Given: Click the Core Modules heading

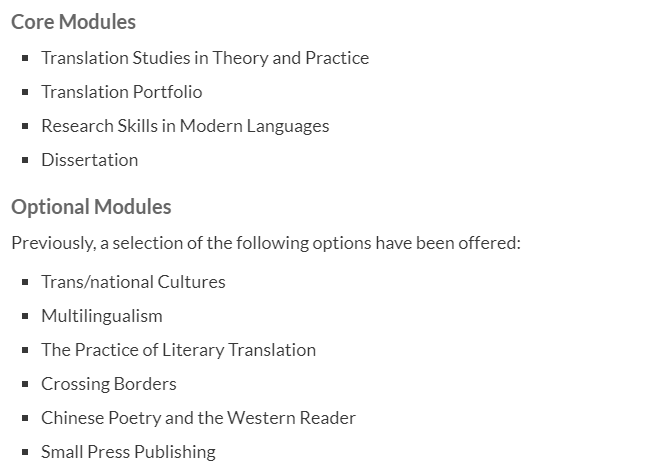Looking at the screenshot, I should pos(73,22).
